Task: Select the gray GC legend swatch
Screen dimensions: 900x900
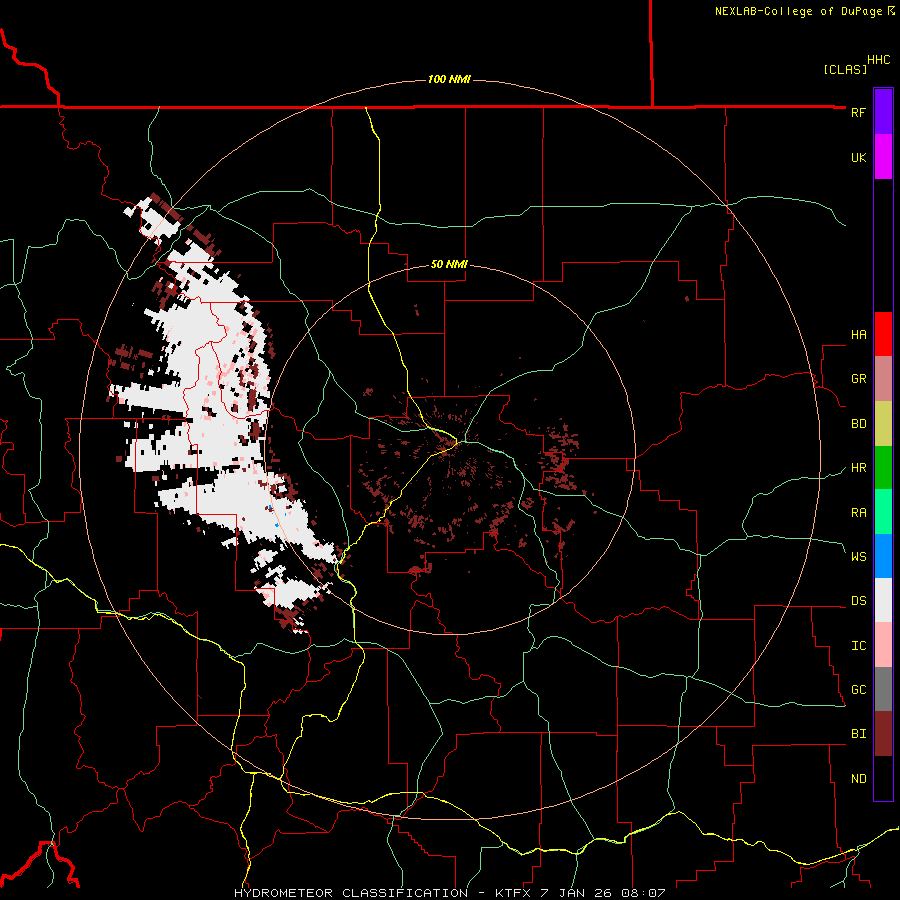Action: click(883, 689)
